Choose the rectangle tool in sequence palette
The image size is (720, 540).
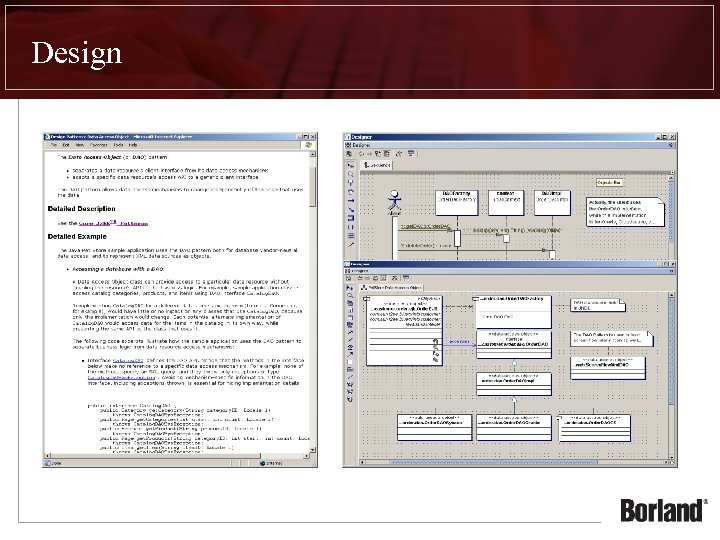click(351, 218)
